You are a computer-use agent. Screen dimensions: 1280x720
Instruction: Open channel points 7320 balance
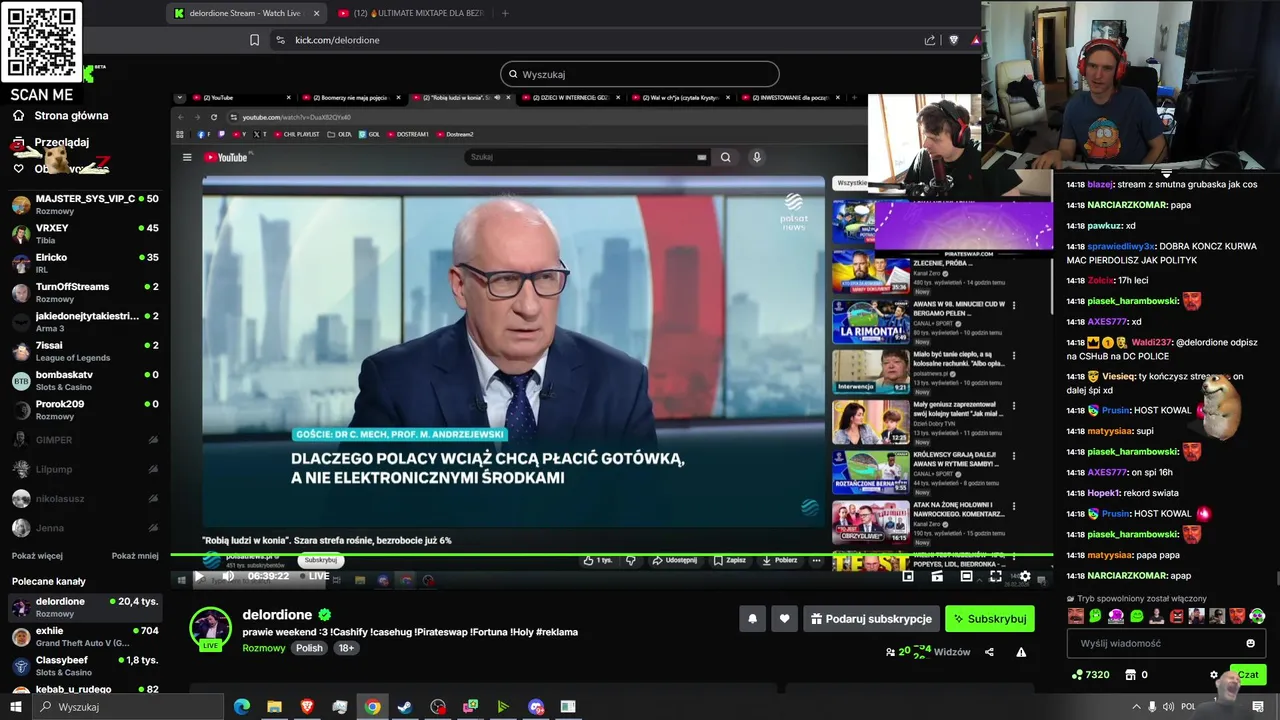[1090, 675]
